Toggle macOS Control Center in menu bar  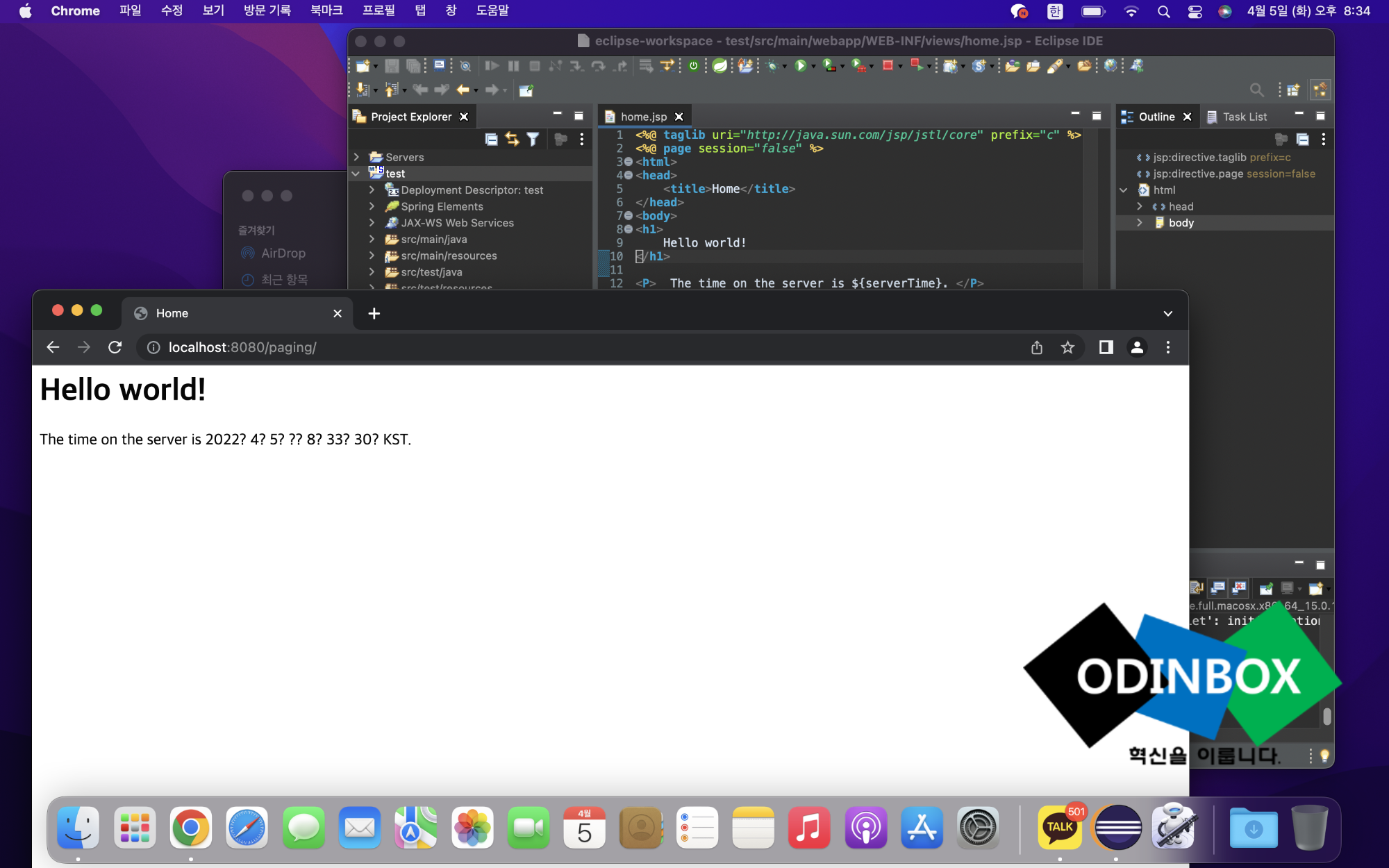(1195, 11)
